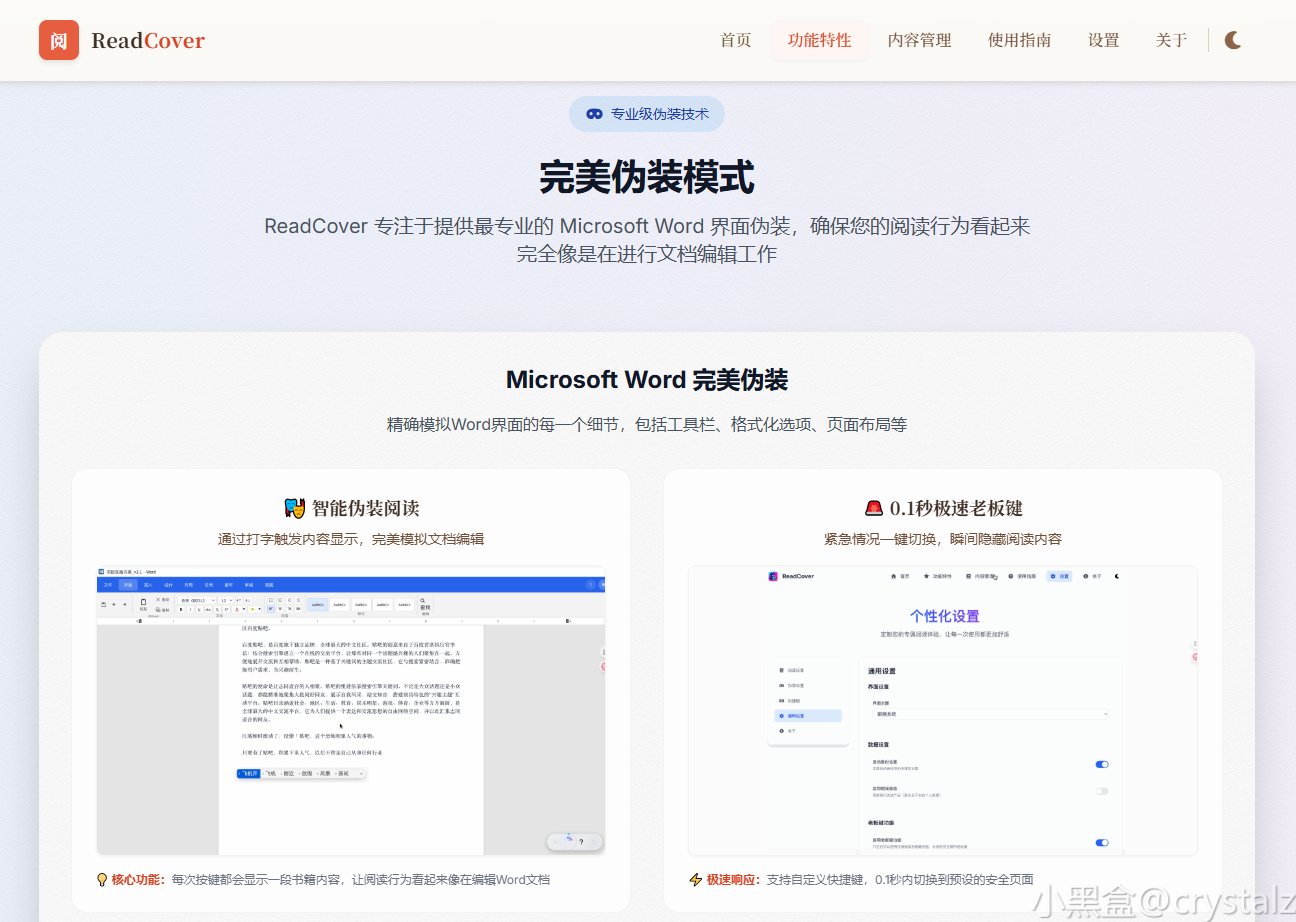Open 设置 from the main navigation bar
The width and height of the screenshot is (1296, 922).
coord(1104,41)
